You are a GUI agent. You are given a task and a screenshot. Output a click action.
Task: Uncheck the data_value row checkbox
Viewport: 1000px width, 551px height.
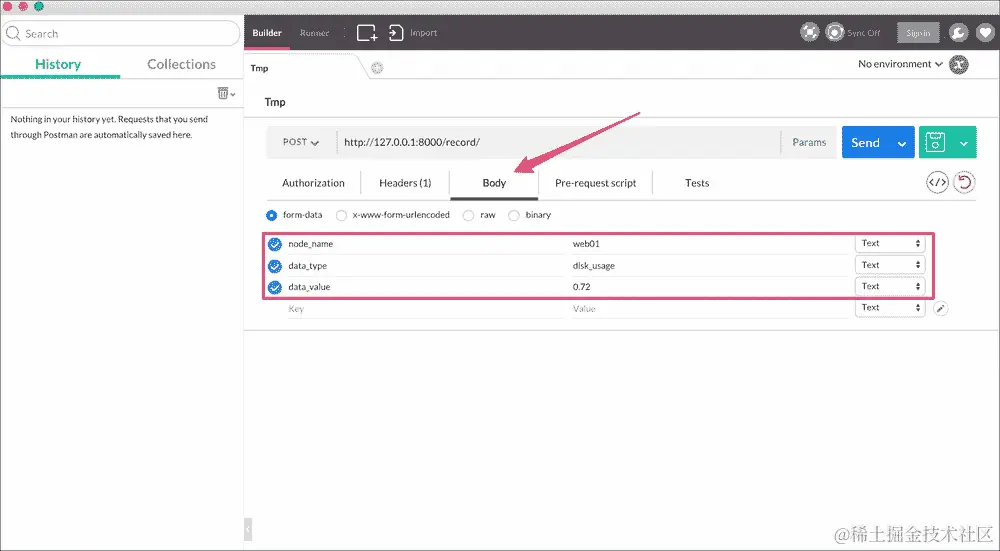pyautogui.click(x=275, y=288)
